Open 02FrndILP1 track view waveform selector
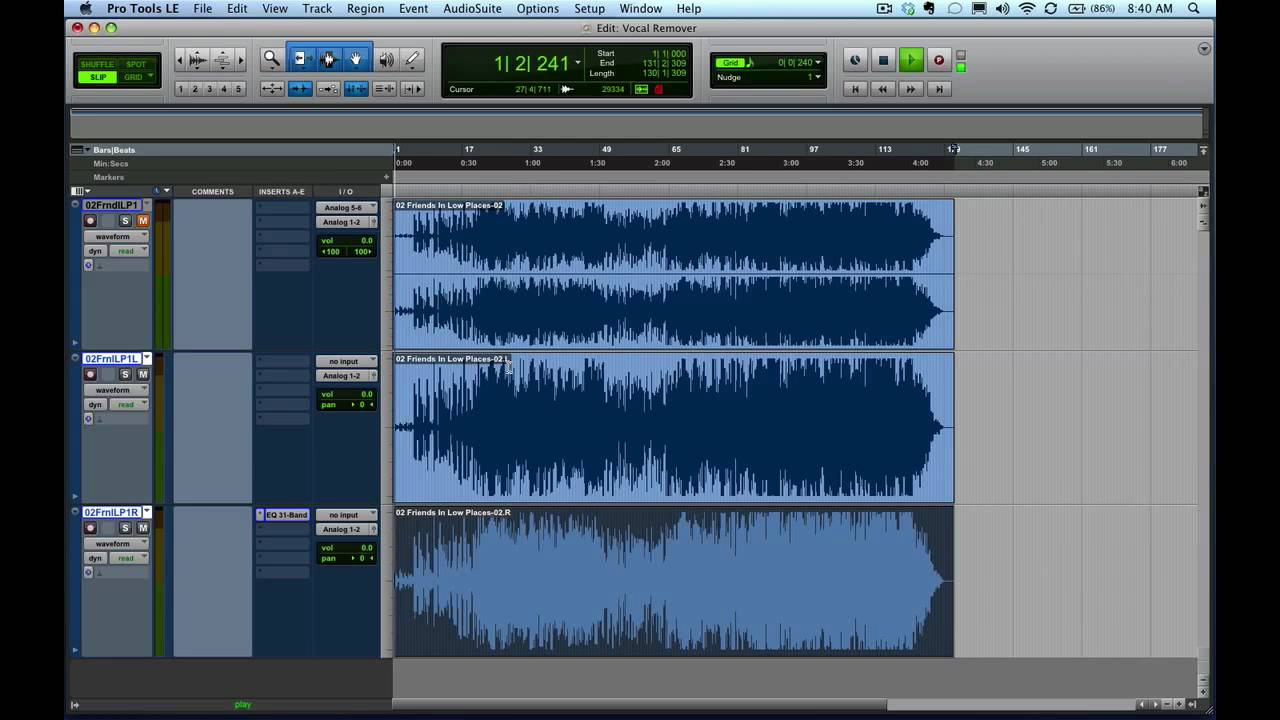 point(116,237)
